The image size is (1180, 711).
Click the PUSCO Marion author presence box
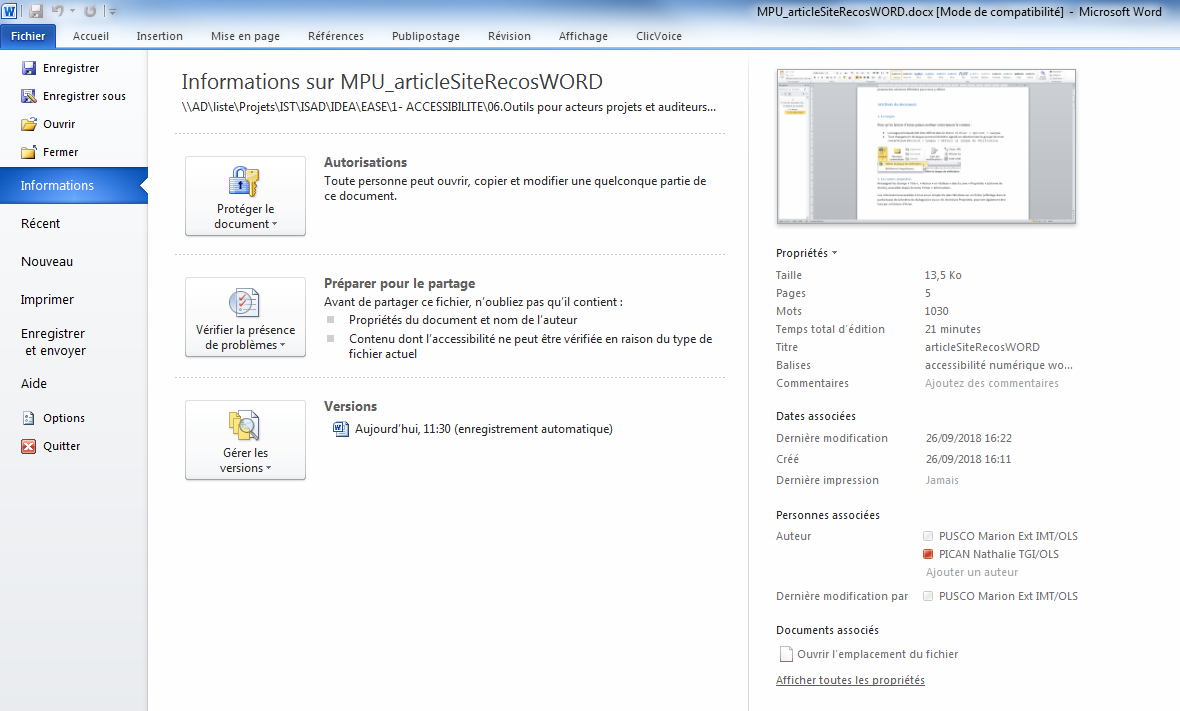click(929, 536)
